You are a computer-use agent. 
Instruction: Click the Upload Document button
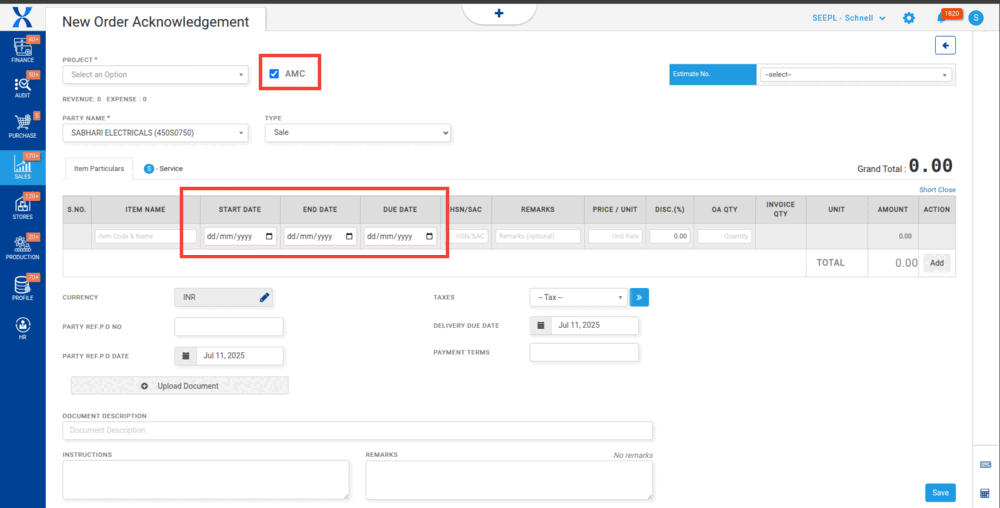180,386
